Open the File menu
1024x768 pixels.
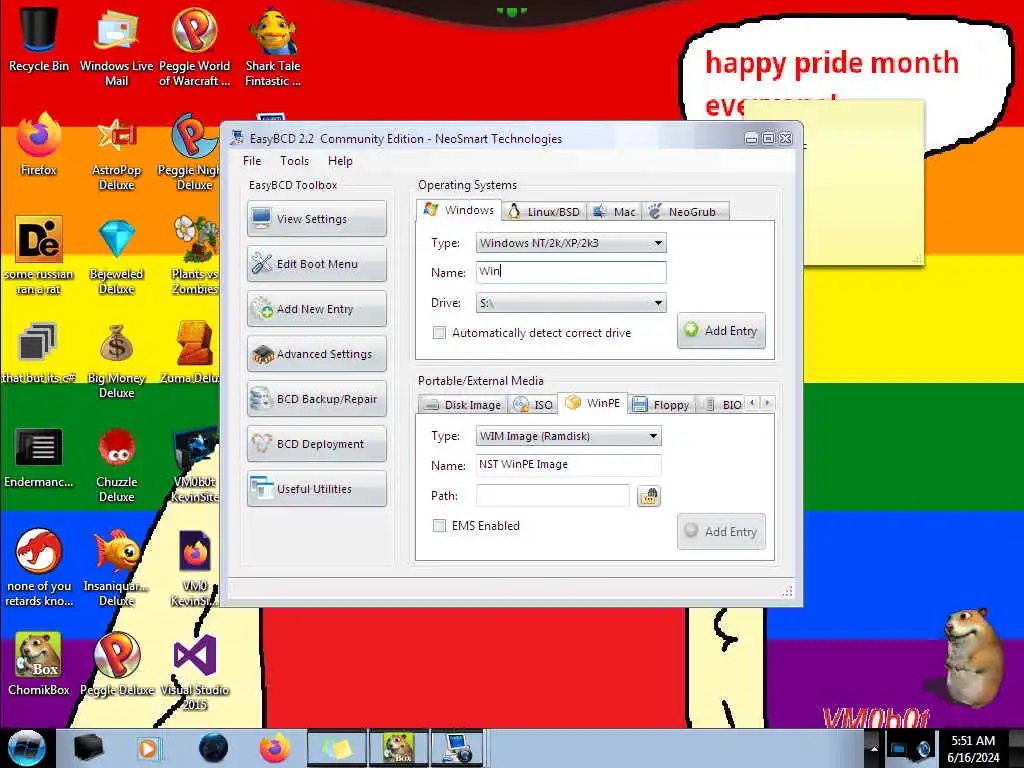tap(251, 161)
